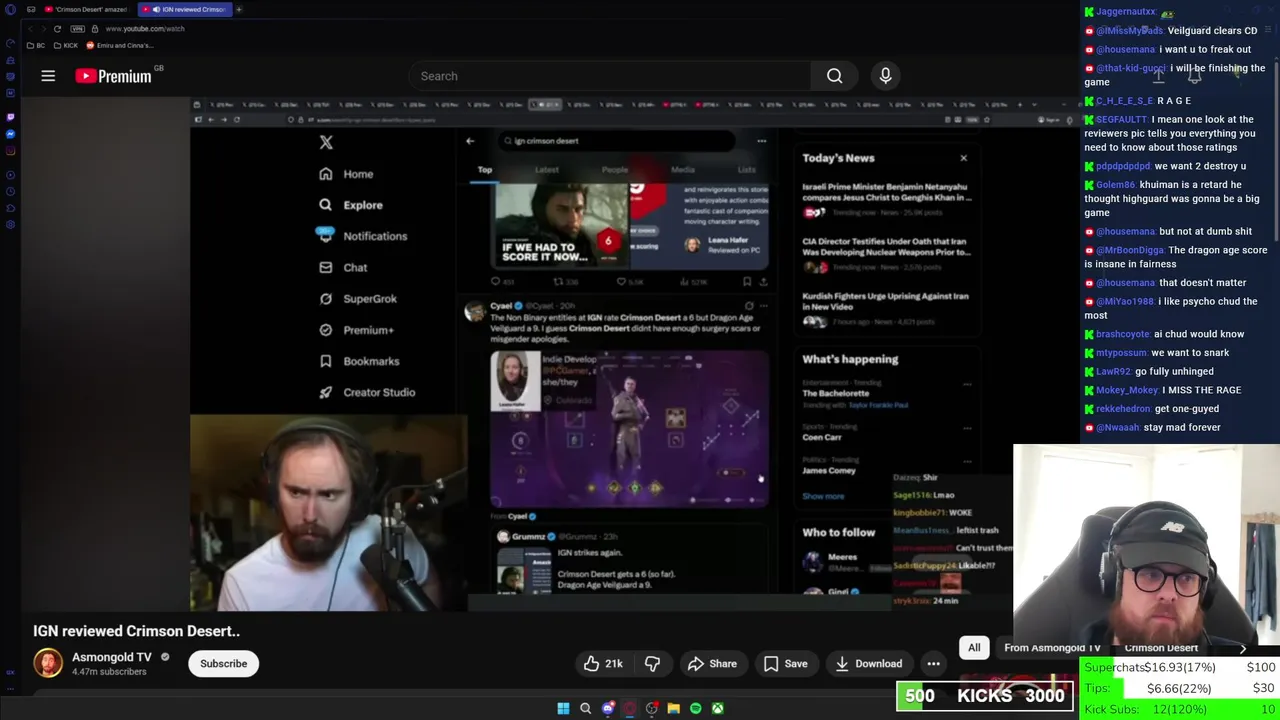Screen dimensions: 1280x720
Task: Open the browser workspaces tab islands icon
Action: [x=31, y=9]
